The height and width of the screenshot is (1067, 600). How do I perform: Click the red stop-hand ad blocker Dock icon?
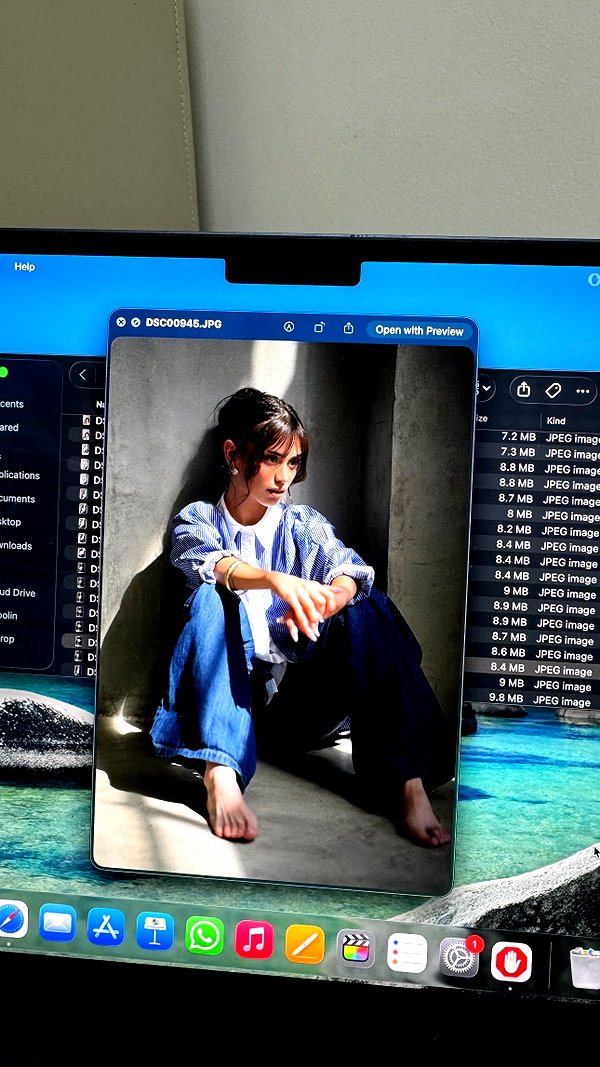[x=512, y=962]
